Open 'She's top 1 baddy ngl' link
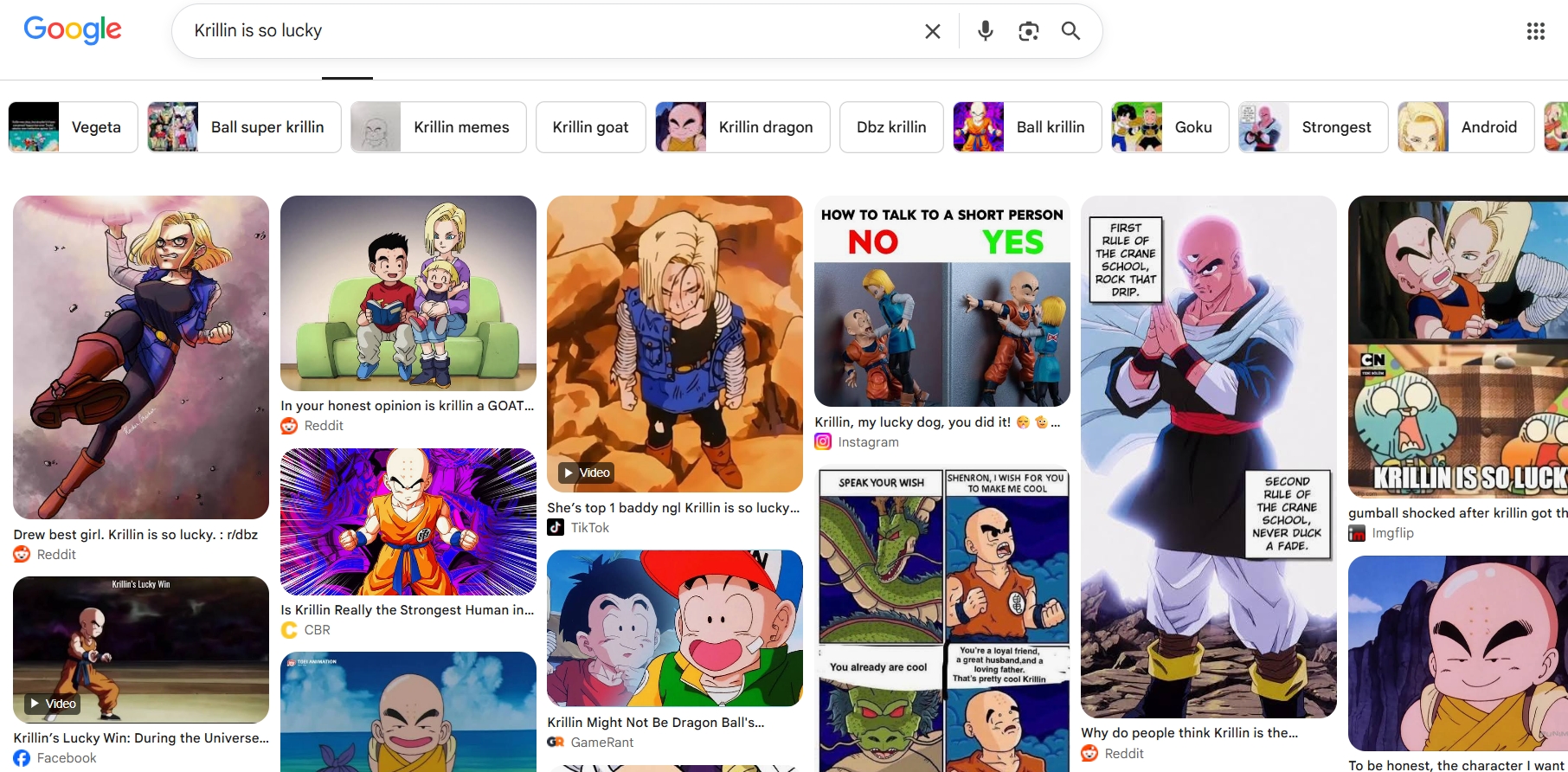1568x772 pixels. point(673,508)
